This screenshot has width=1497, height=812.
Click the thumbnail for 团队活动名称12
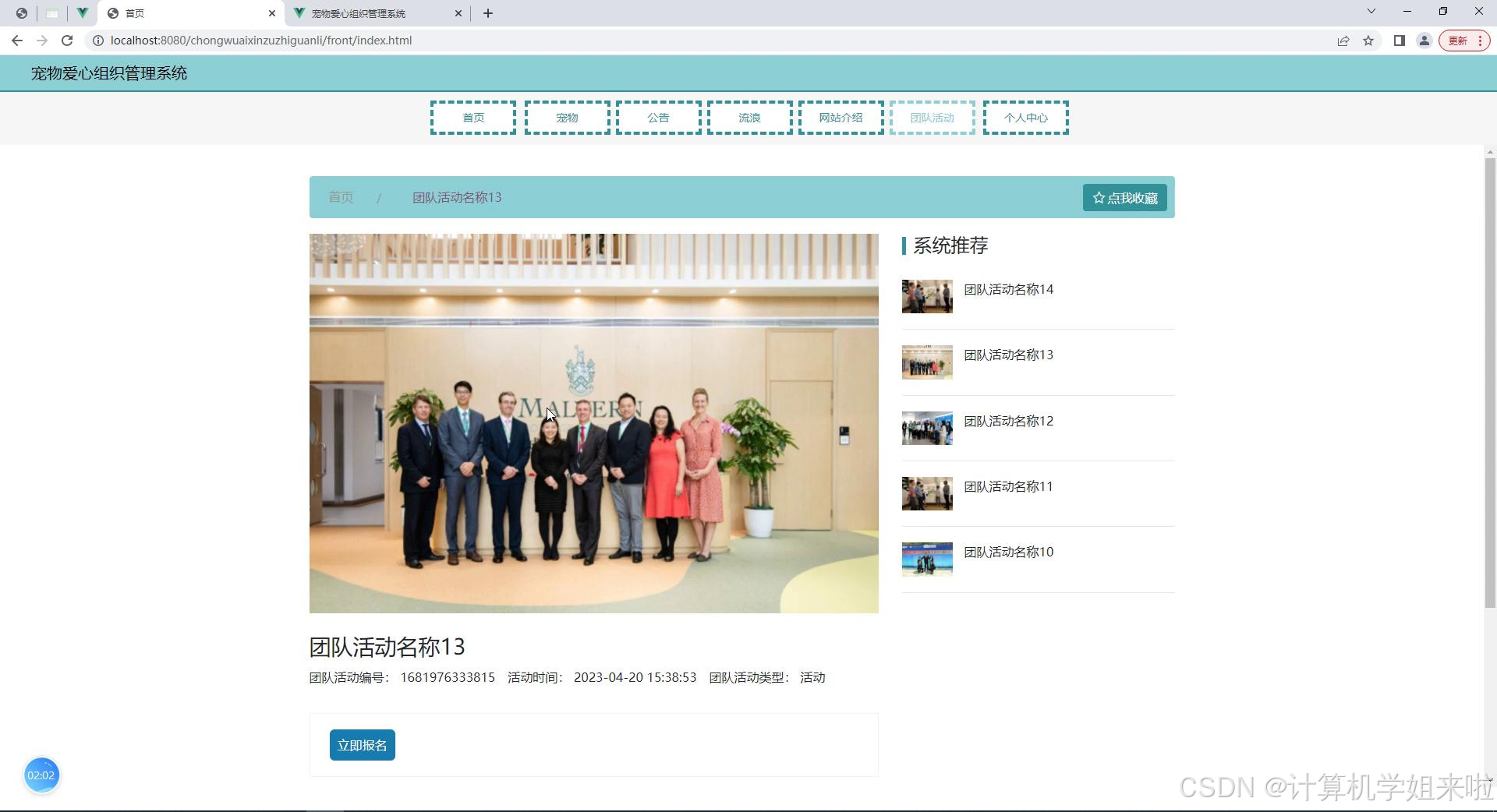pyautogui.click(x=927, y=429)
